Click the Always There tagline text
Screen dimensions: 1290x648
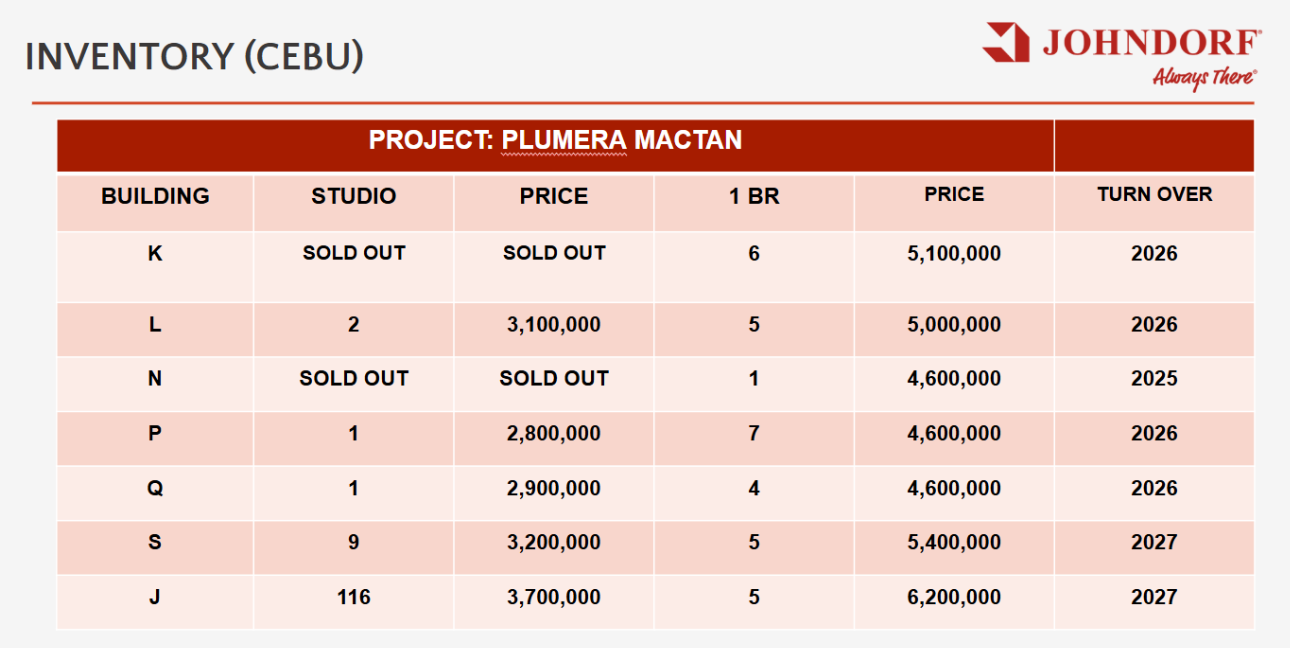1204,78
